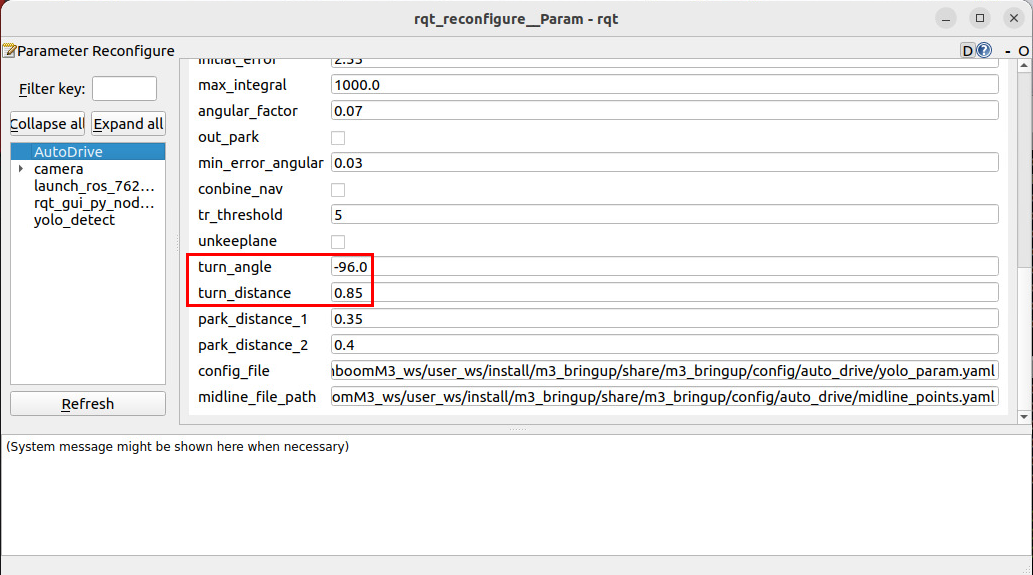Image resolution: width=1033 pixels, height=575 pixels.
Task: Select the rqt_gui_py_nod... node
Action: point(94,204)
